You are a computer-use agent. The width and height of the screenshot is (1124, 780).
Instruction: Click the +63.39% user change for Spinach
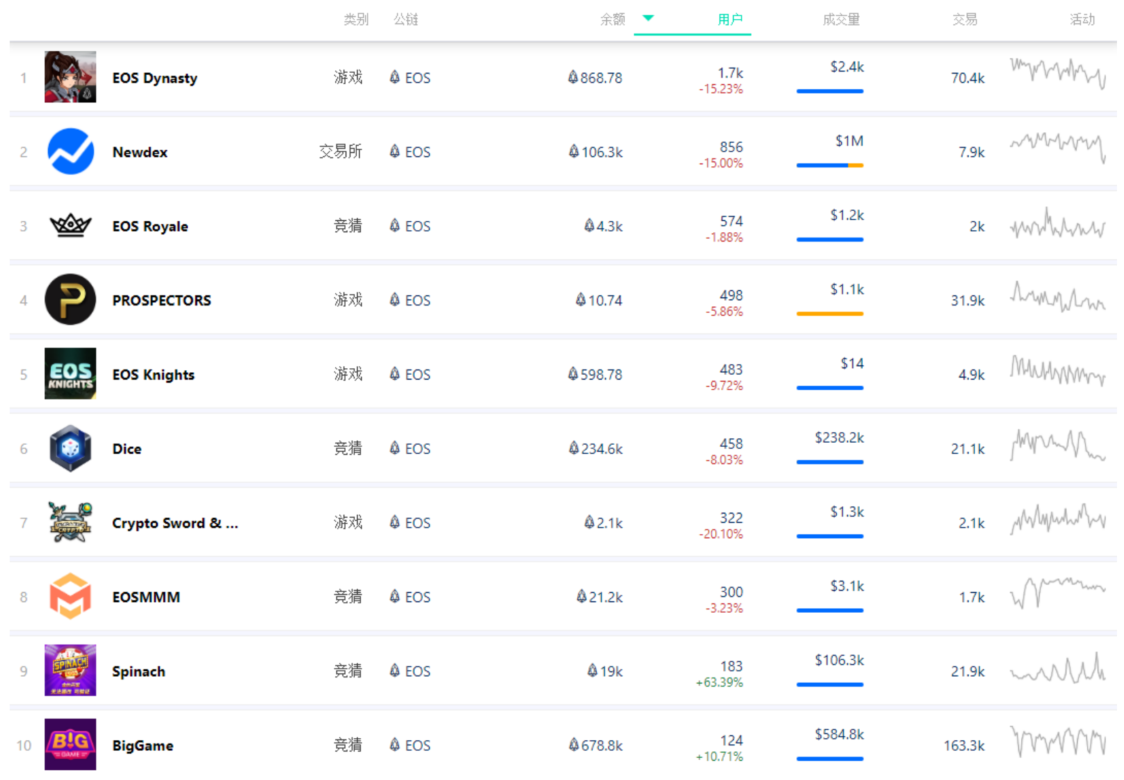(719, 682)
